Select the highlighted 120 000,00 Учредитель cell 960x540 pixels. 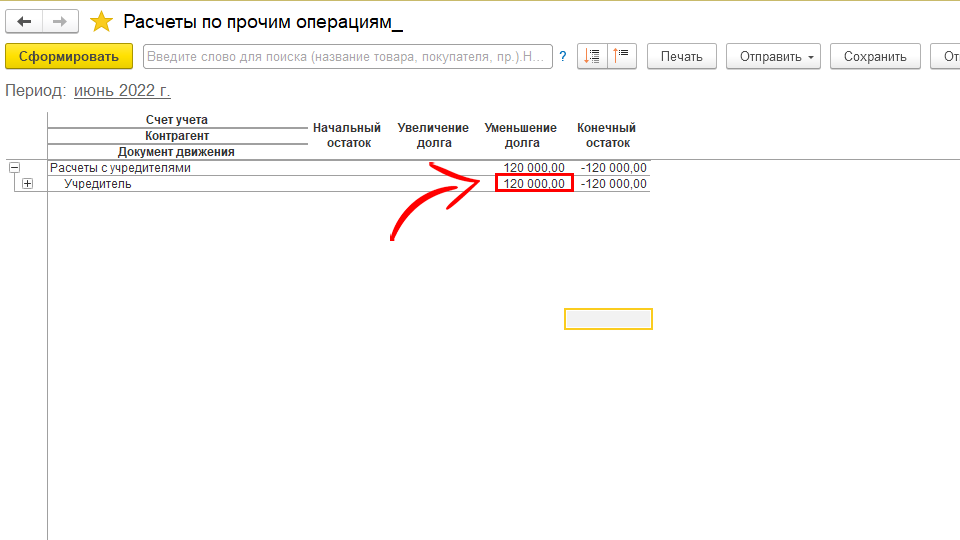(x=534, y=184)
